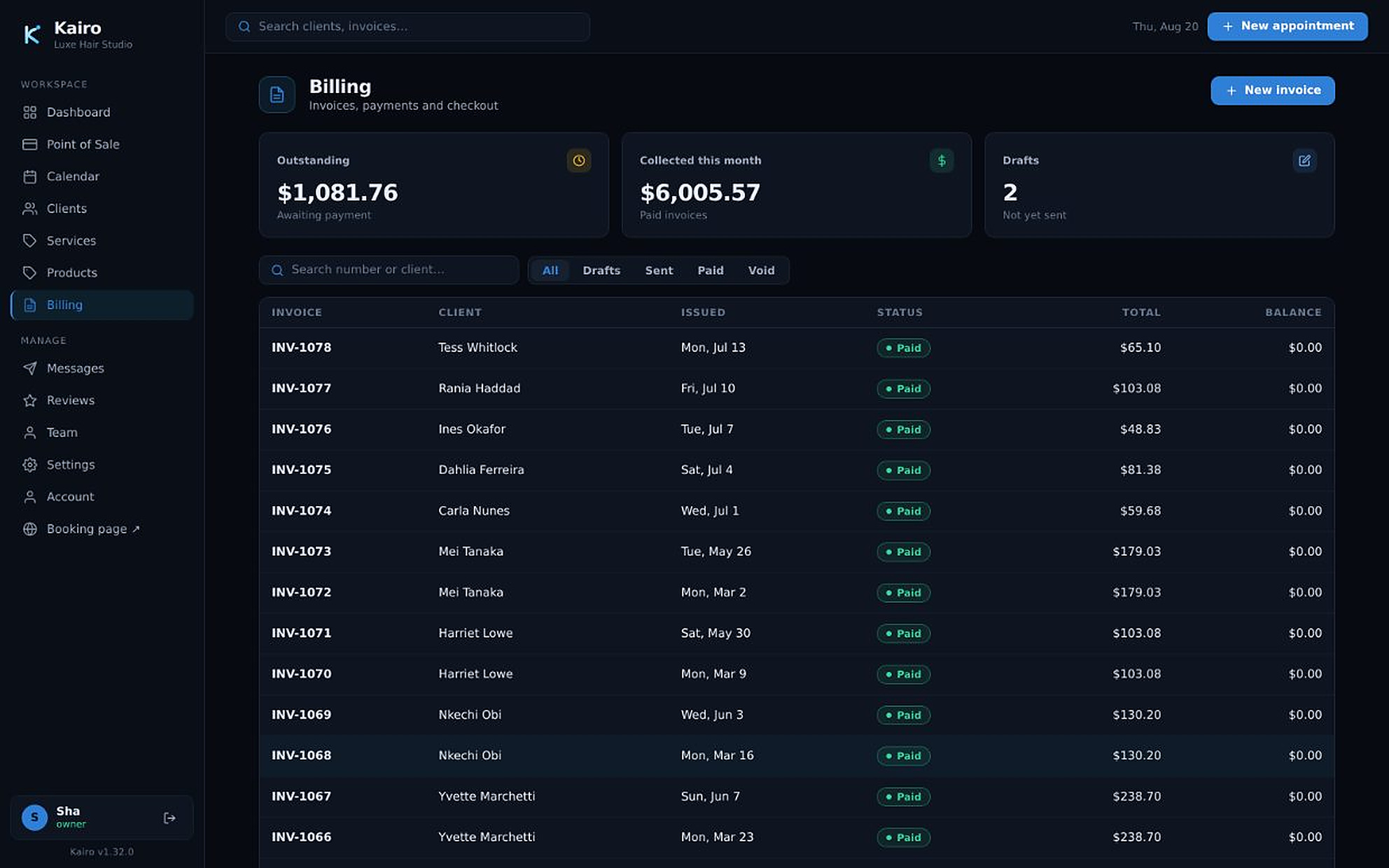Go to the Team page

pos(102,433)
